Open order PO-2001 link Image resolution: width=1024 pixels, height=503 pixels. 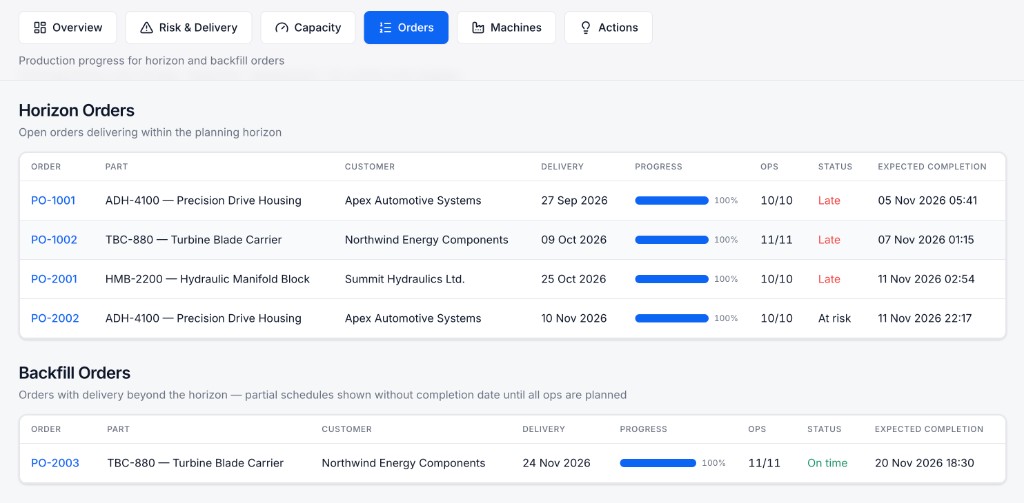coord(54,279)
